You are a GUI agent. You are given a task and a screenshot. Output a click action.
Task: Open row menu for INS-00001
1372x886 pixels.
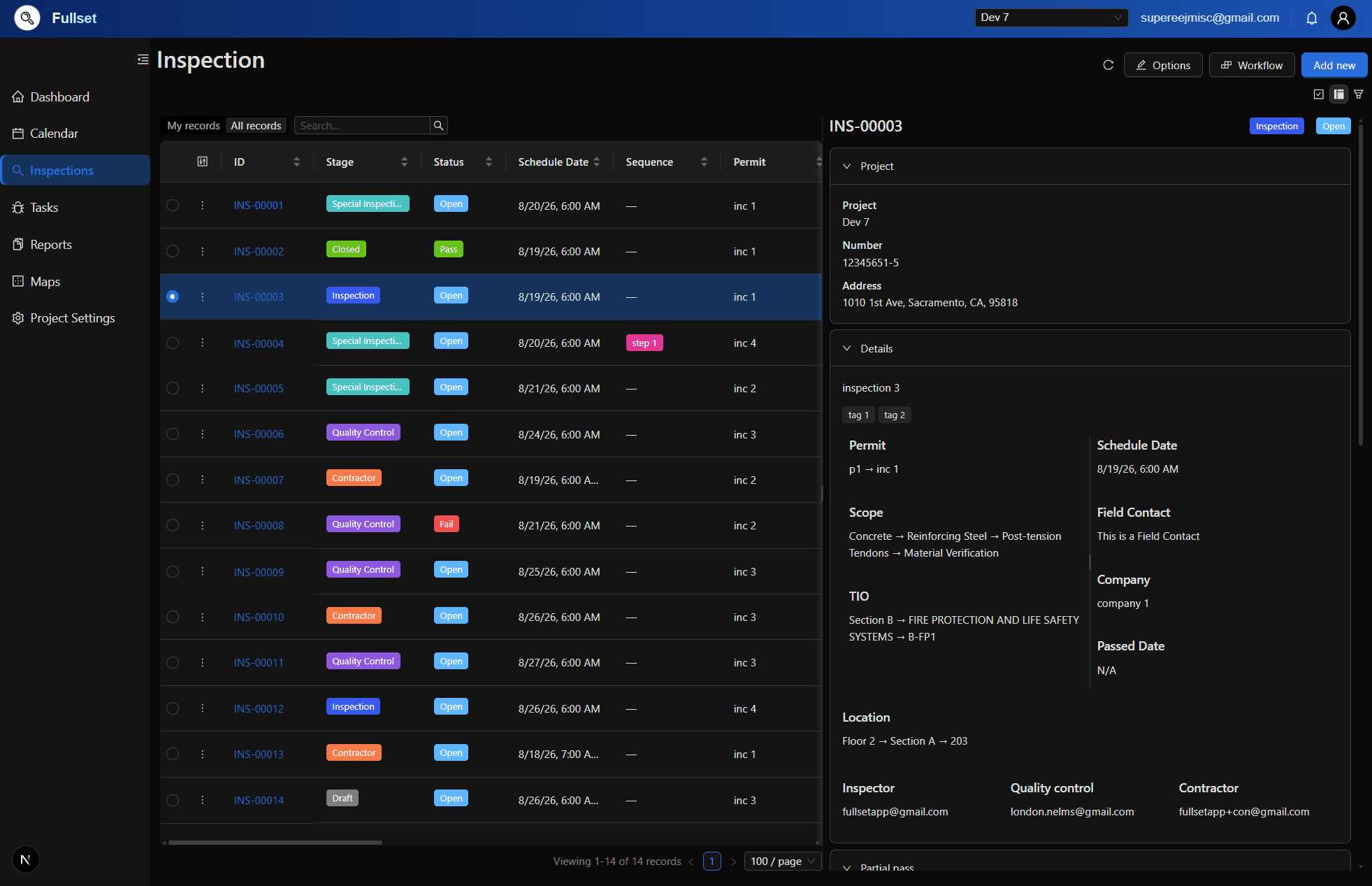[x=203, y=206]
